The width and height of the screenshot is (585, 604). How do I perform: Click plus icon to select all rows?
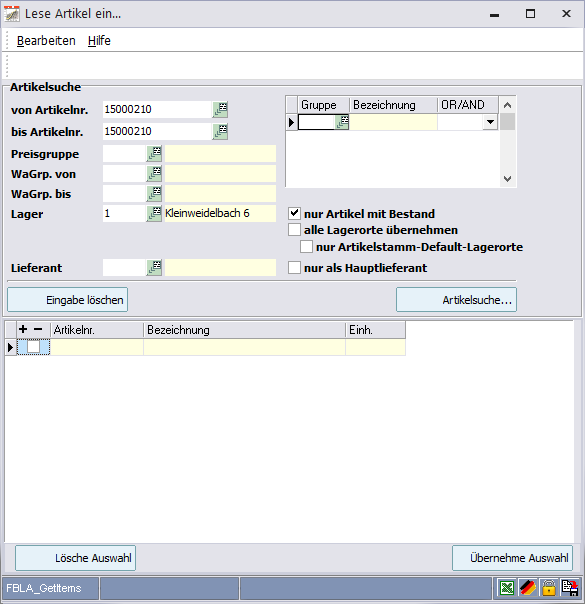point(23,329)
